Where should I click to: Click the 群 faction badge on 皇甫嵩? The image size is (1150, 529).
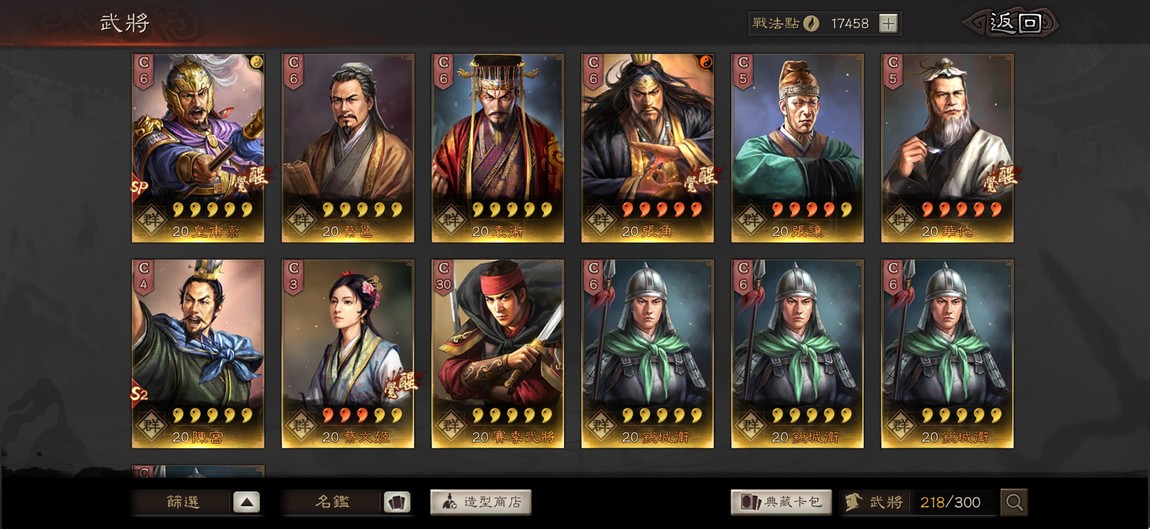(x=153, y=220)
